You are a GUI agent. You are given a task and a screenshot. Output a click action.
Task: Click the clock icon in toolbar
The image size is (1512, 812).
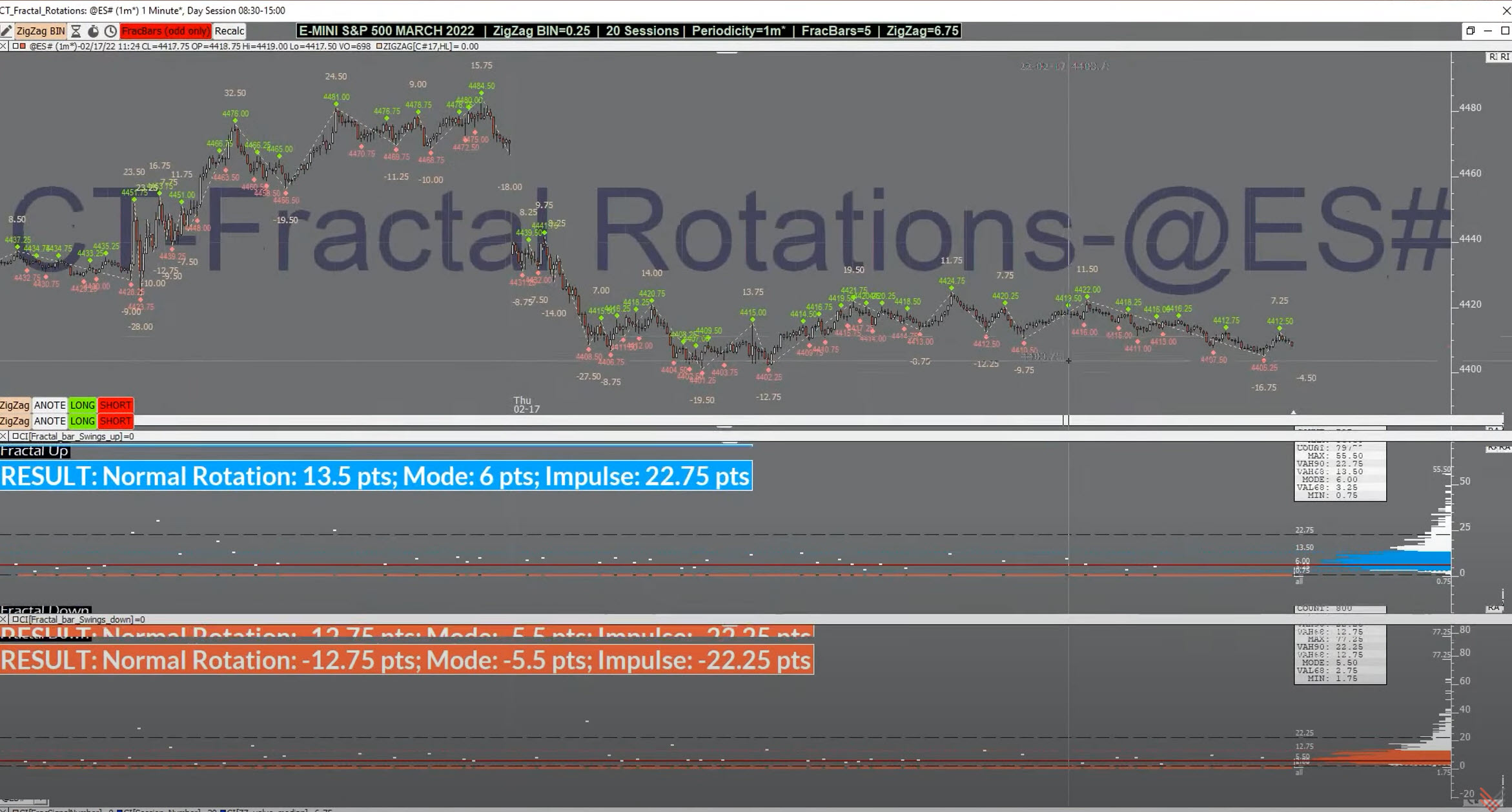point(110,31)
